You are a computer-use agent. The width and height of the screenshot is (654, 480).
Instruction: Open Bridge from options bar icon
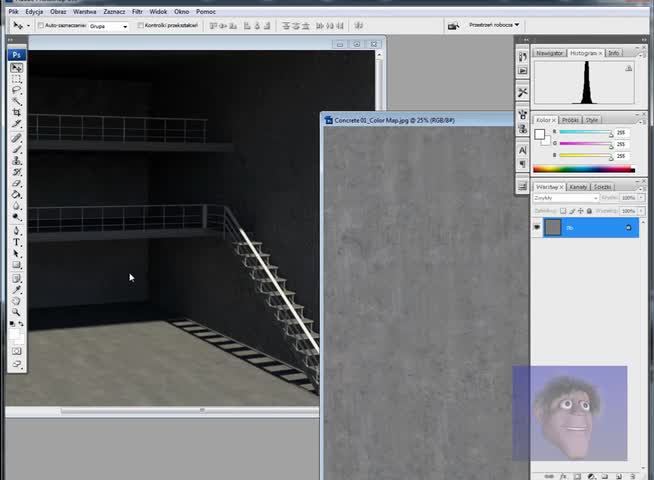(453, 26)
